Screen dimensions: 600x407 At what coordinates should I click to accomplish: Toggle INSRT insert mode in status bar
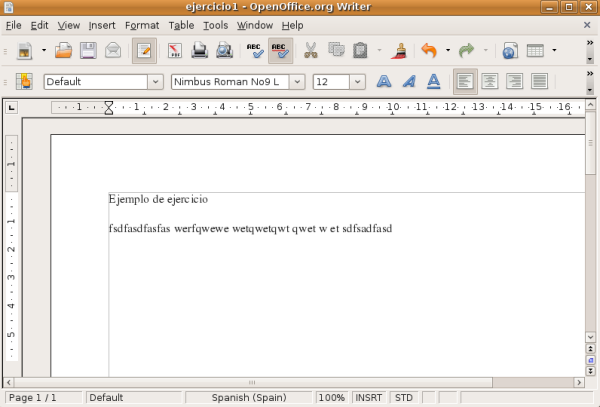pos(368,397)
